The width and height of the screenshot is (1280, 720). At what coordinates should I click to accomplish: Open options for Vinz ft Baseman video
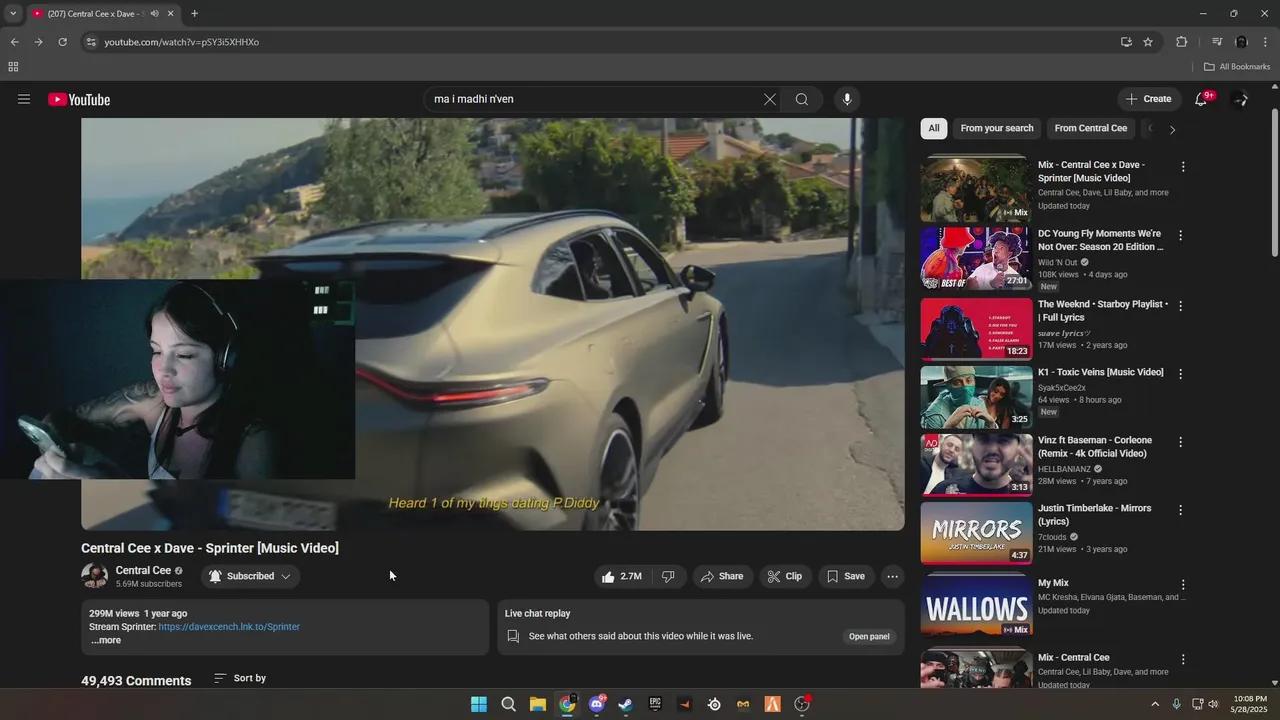click(1181, 442)
